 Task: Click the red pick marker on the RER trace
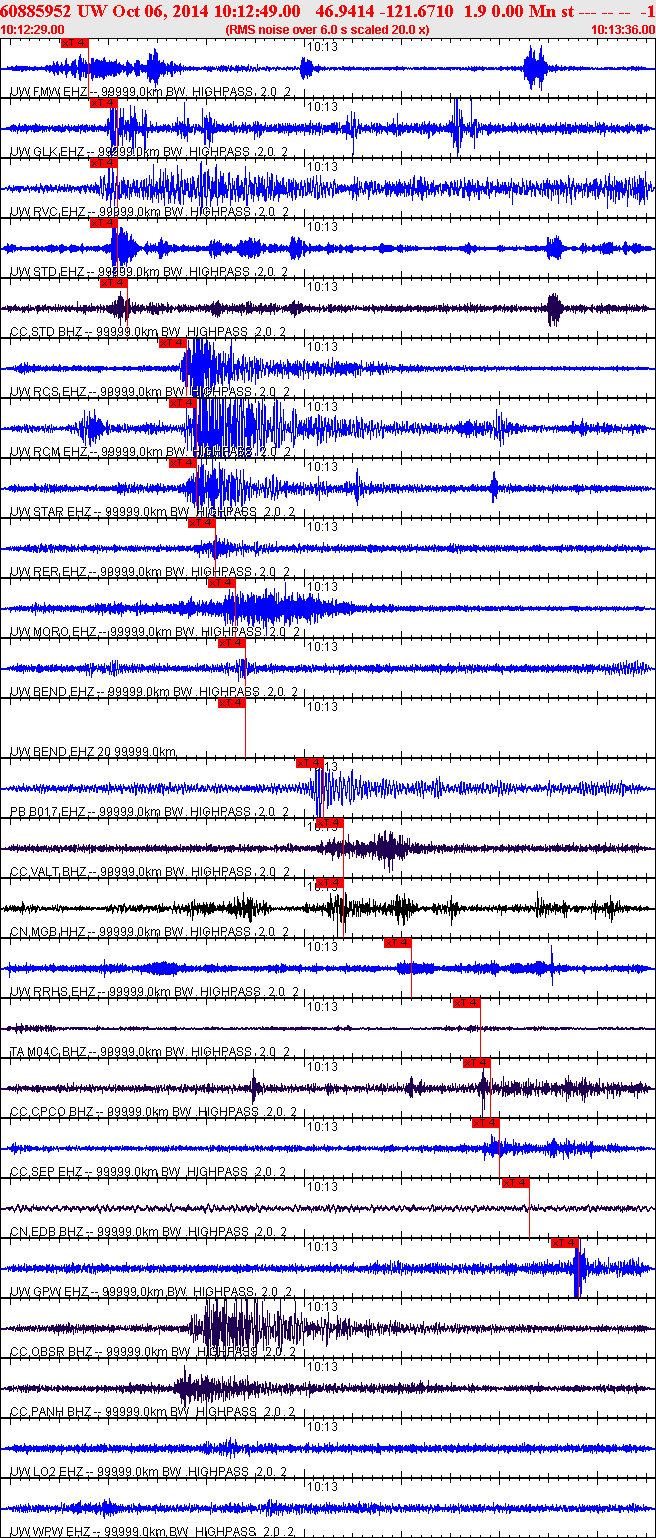[x=202, y=523]
